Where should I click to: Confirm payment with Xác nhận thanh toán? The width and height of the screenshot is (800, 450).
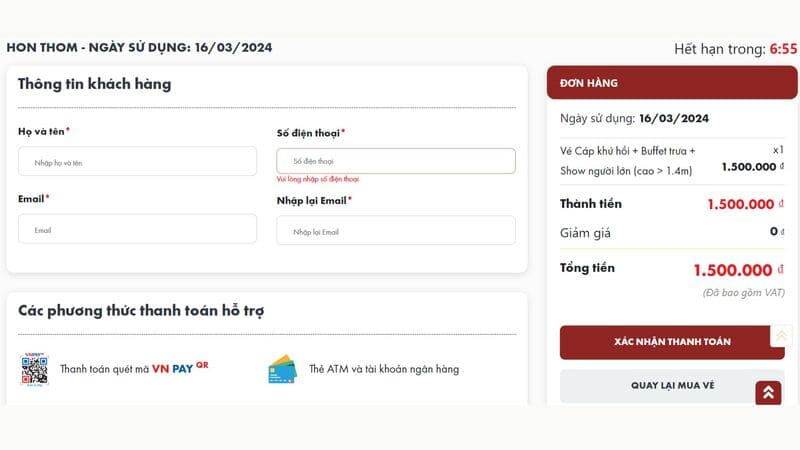pos(672,342)
